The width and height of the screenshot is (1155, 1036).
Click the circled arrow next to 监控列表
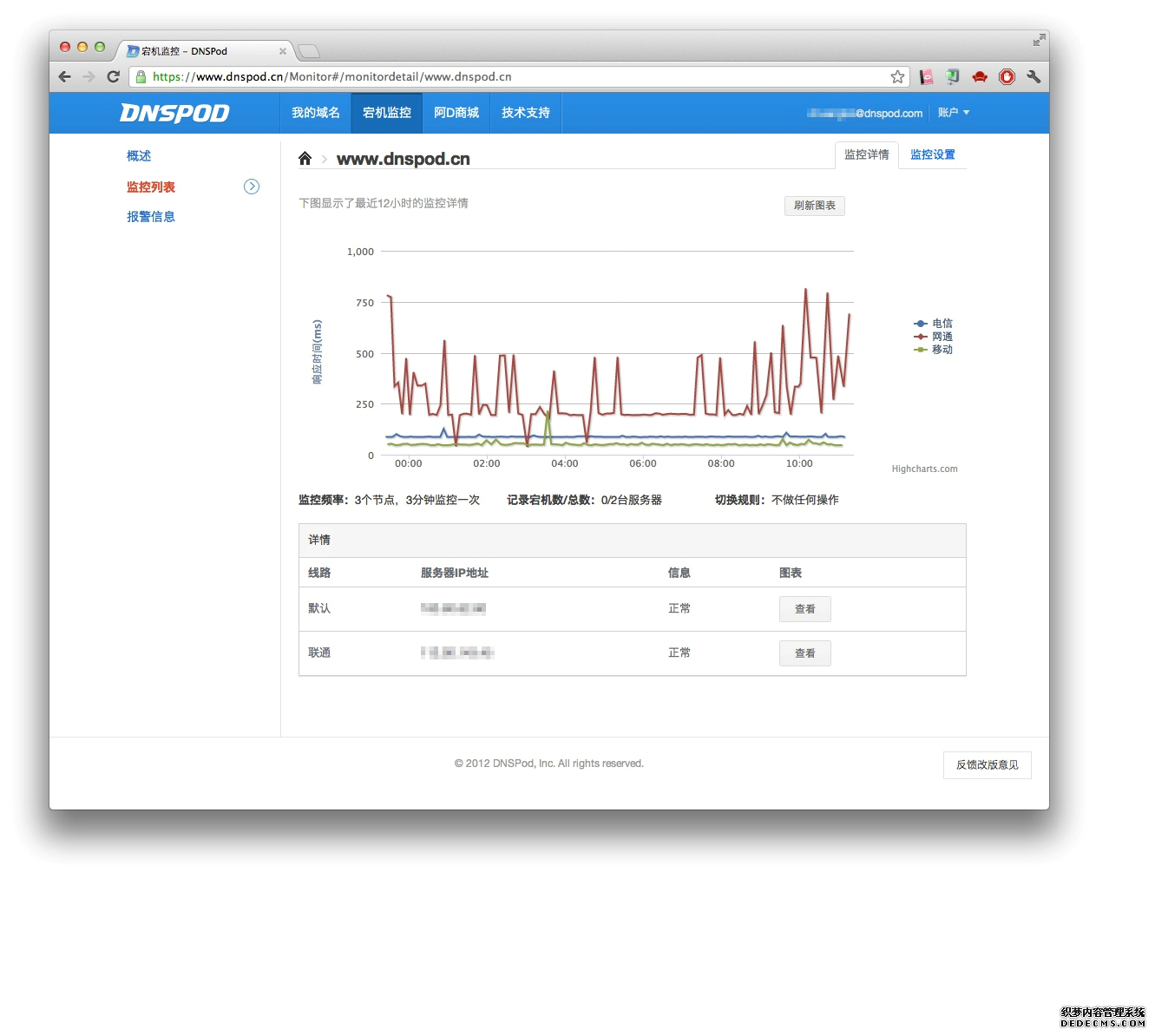[x=252, y=187]
